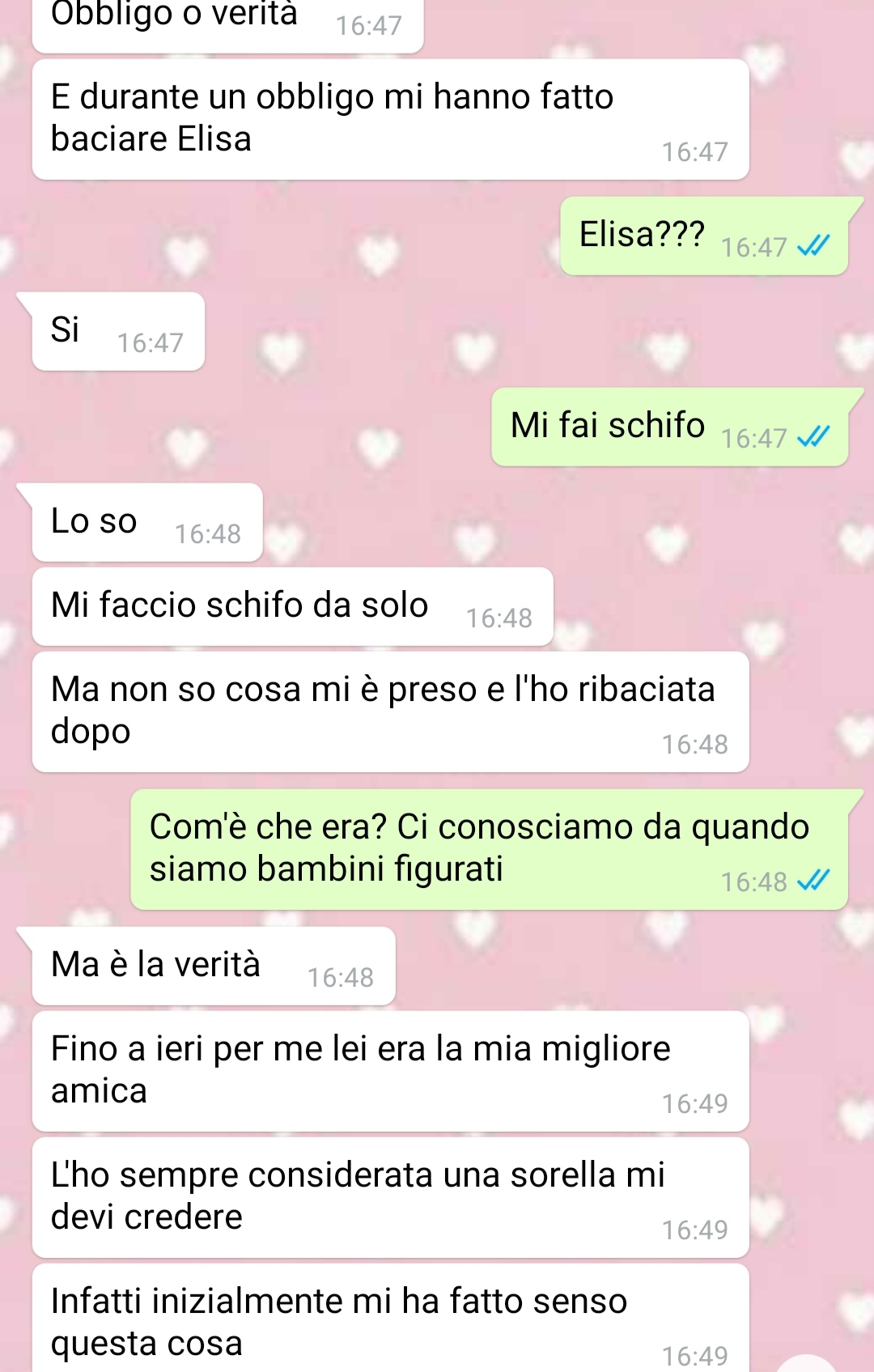Select the 'Com'è che era? Ci conosciamo' sent message
This screenshot has width=874, height=1372.
[490, 849]
